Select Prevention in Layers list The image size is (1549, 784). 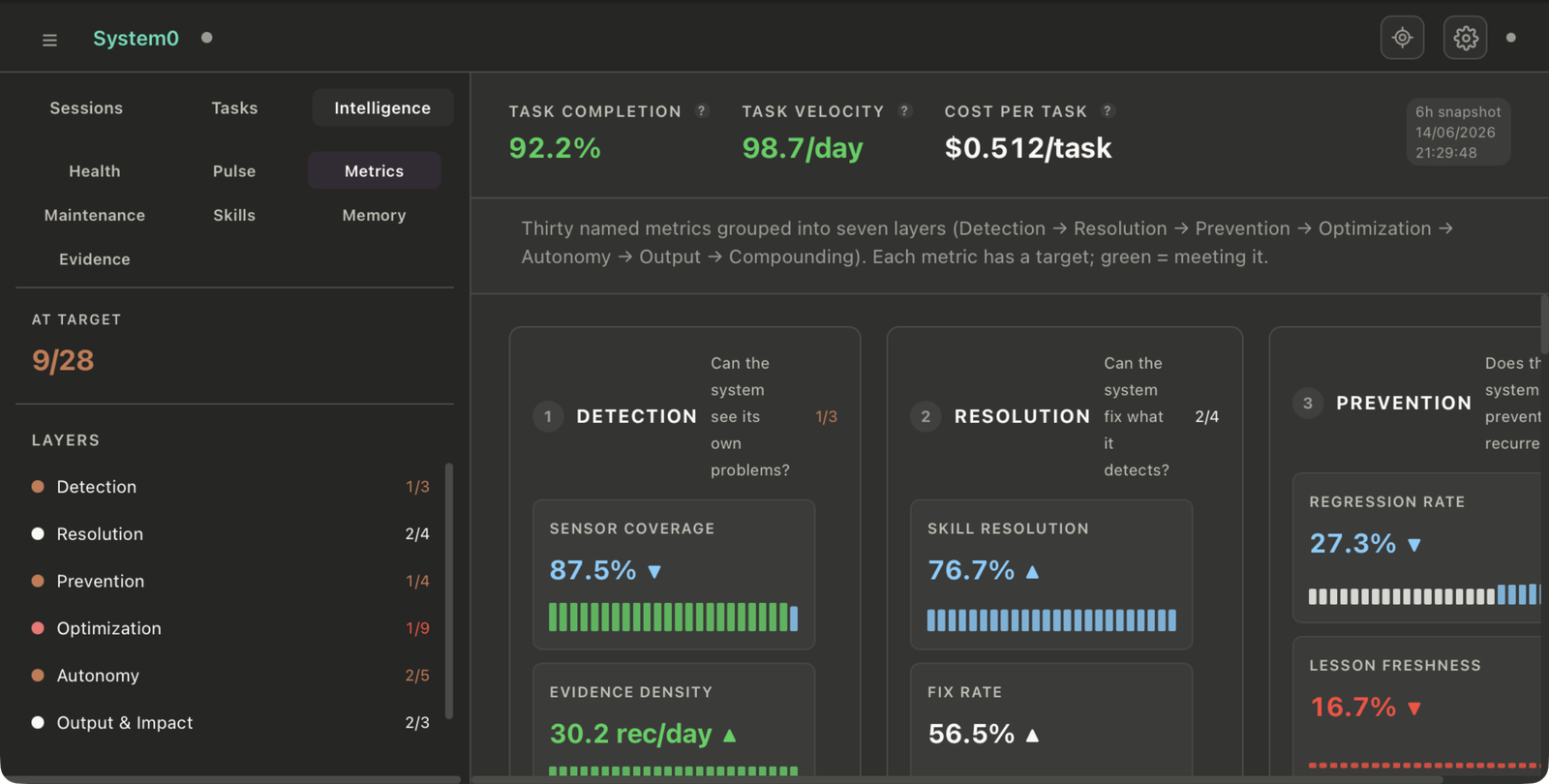[x=230, y=582]
